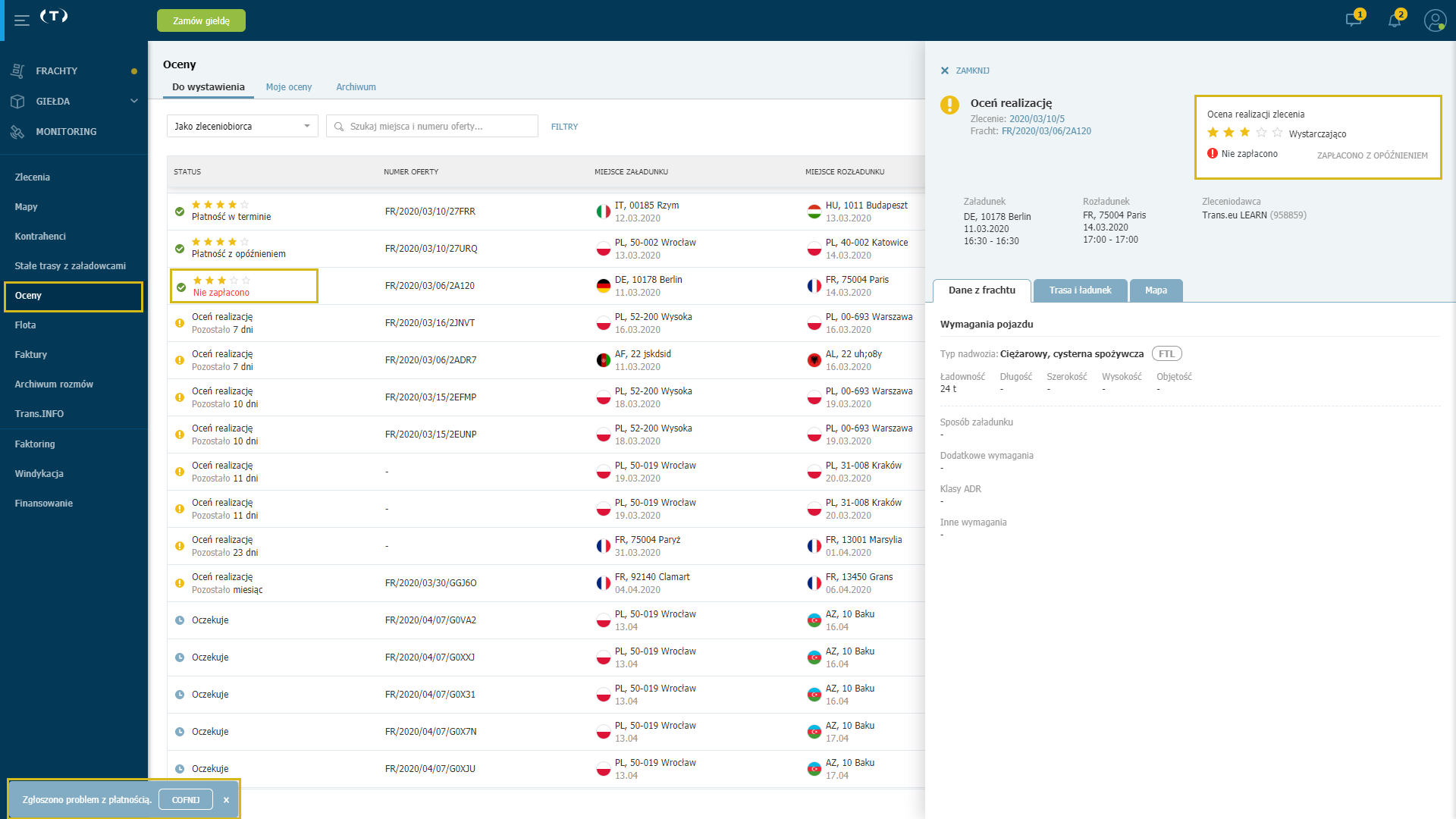The height and width of the screenshot is (819, 1456).
Task: Click the Frachty icon in sidebar
Action: 17,71
